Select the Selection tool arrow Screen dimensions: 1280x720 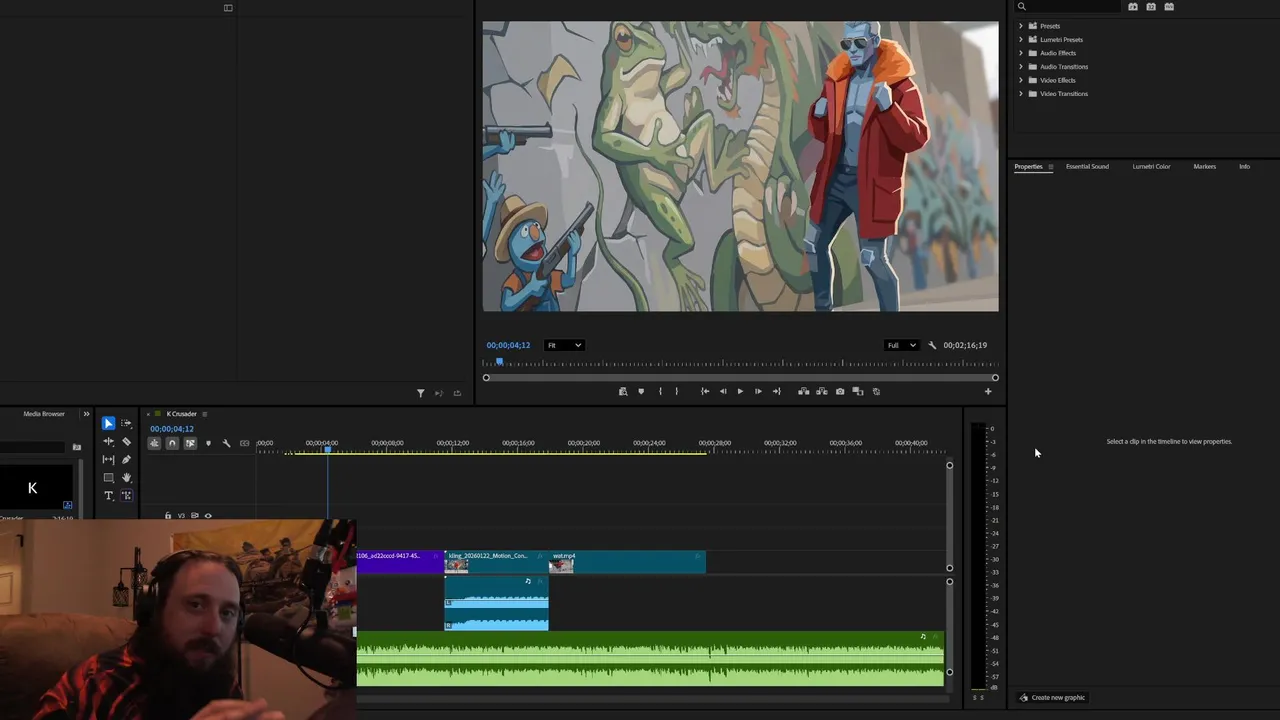[x=108, y=424]
